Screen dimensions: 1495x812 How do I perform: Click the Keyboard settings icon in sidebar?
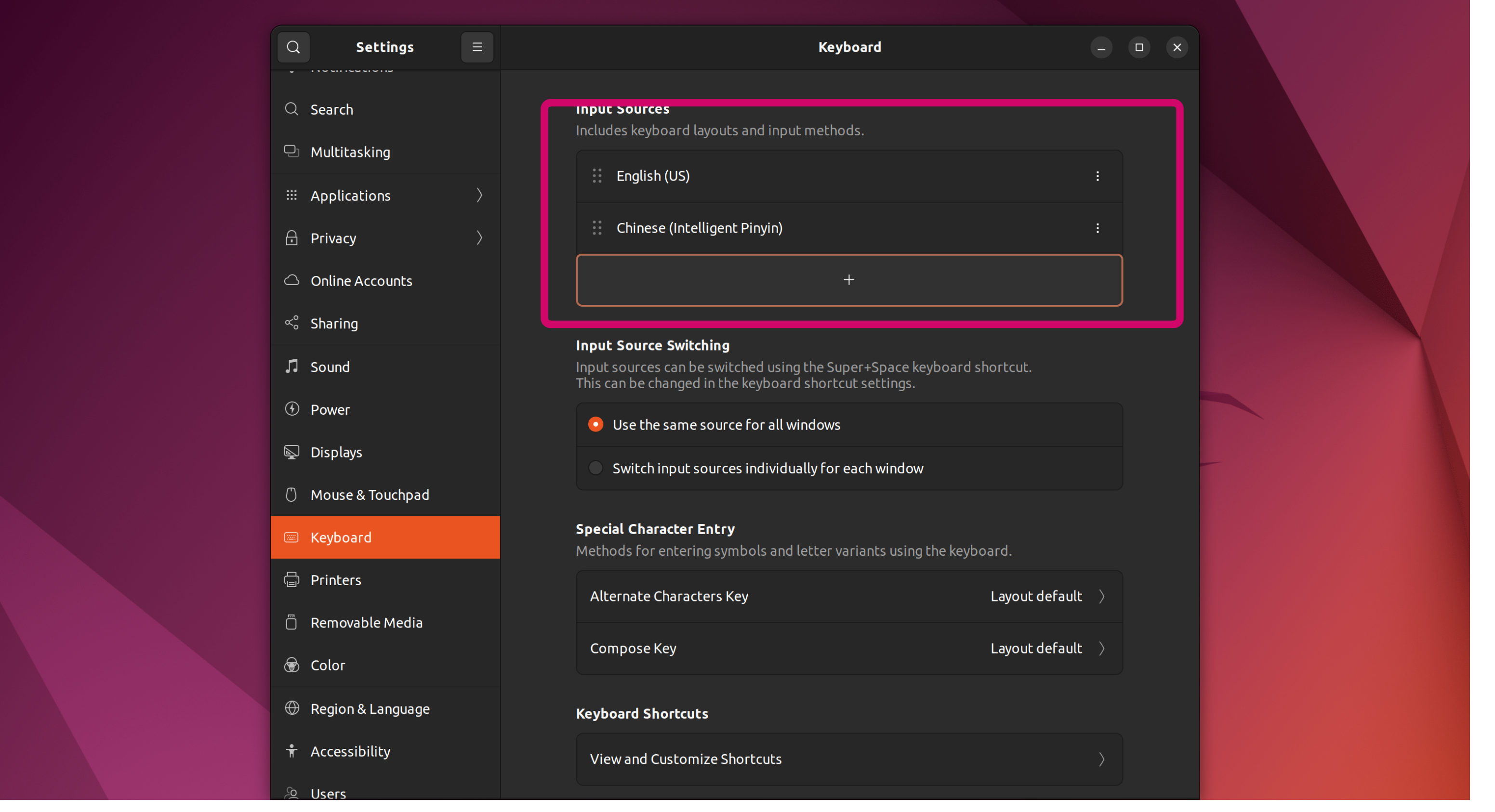pyautogui.click(x=290, y=537)
